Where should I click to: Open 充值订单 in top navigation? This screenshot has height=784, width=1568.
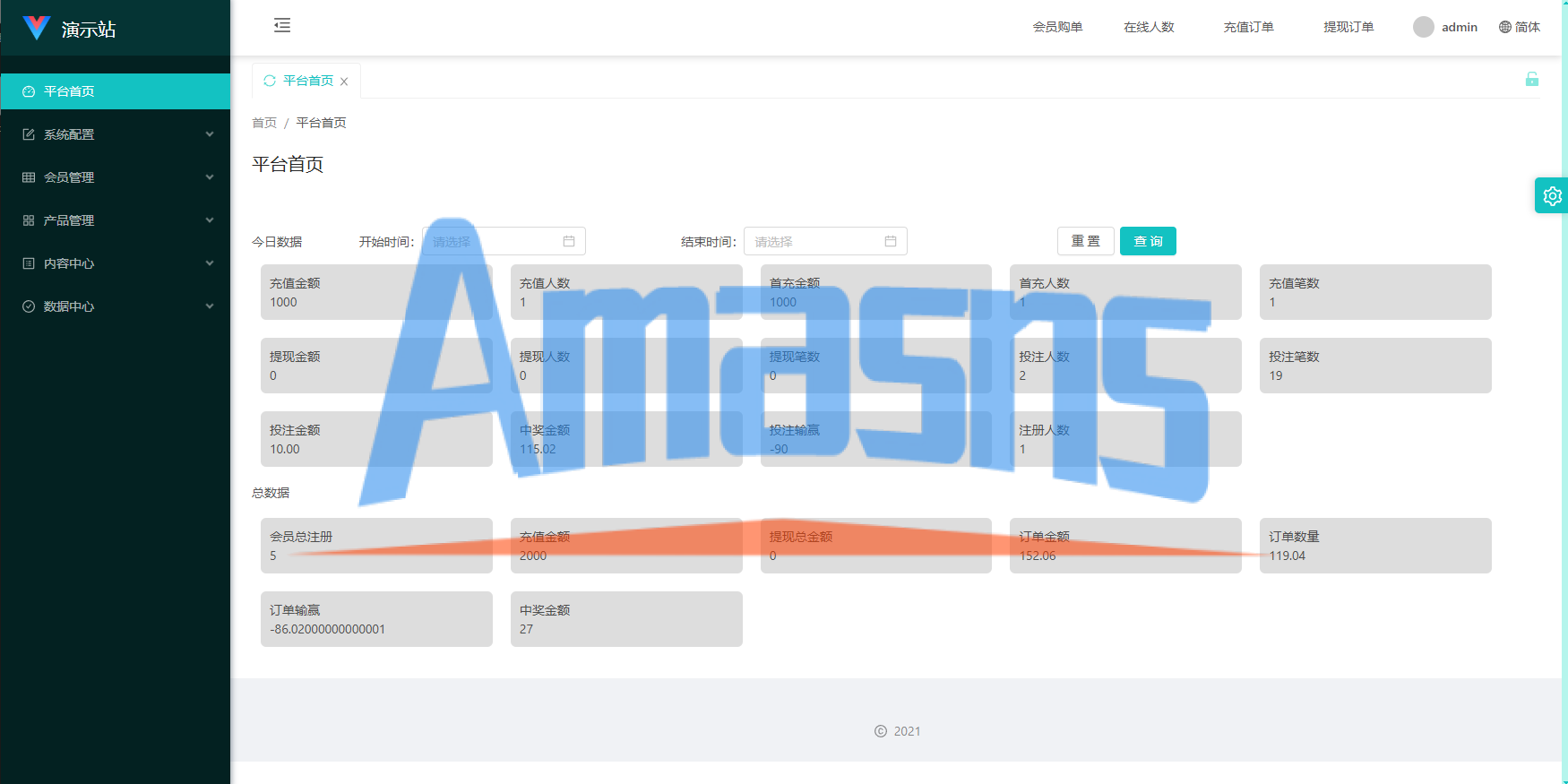[1249, 27]
